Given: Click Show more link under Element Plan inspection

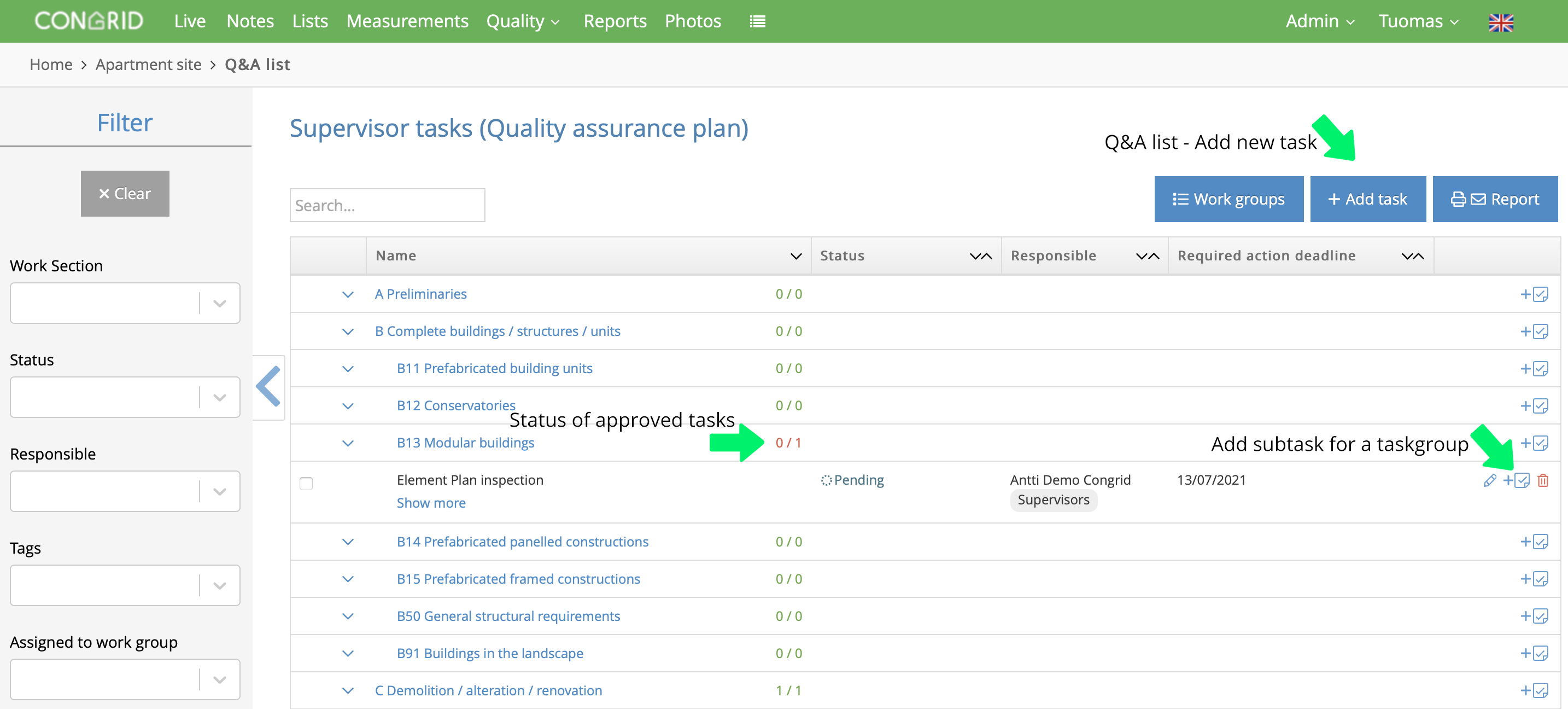Looking at the screenshot, I should pyautogui.click(x=431, y=503).
